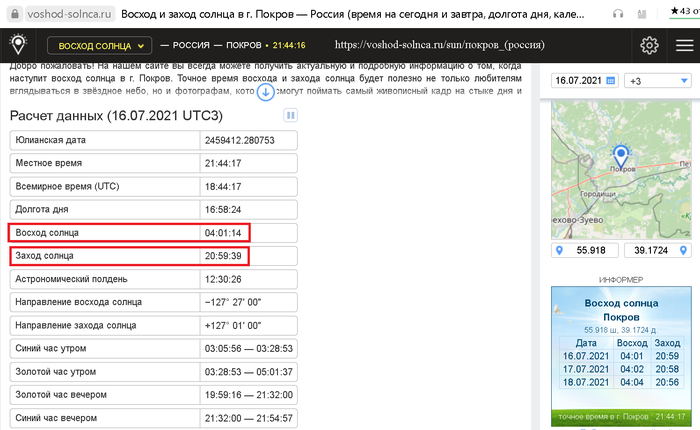Click the blue down-arrow expand text icon
The image size is (700, 430).
click(x=266, y=92)
